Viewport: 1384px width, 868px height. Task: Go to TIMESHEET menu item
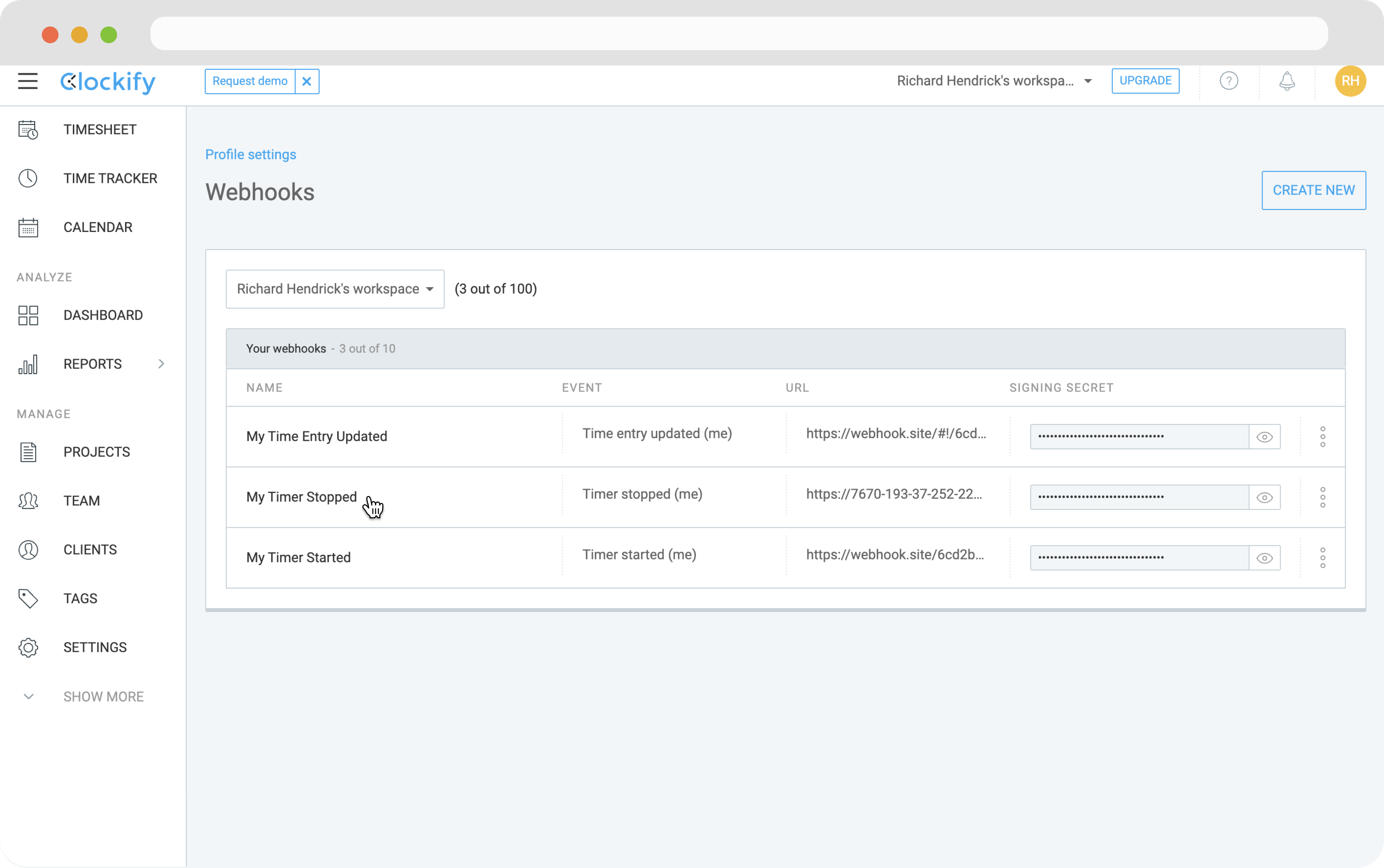(x=100, y=130)
